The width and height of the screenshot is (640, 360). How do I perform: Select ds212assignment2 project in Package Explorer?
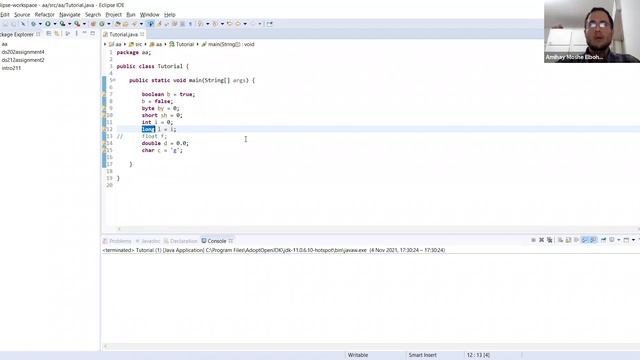click(23, 60)
